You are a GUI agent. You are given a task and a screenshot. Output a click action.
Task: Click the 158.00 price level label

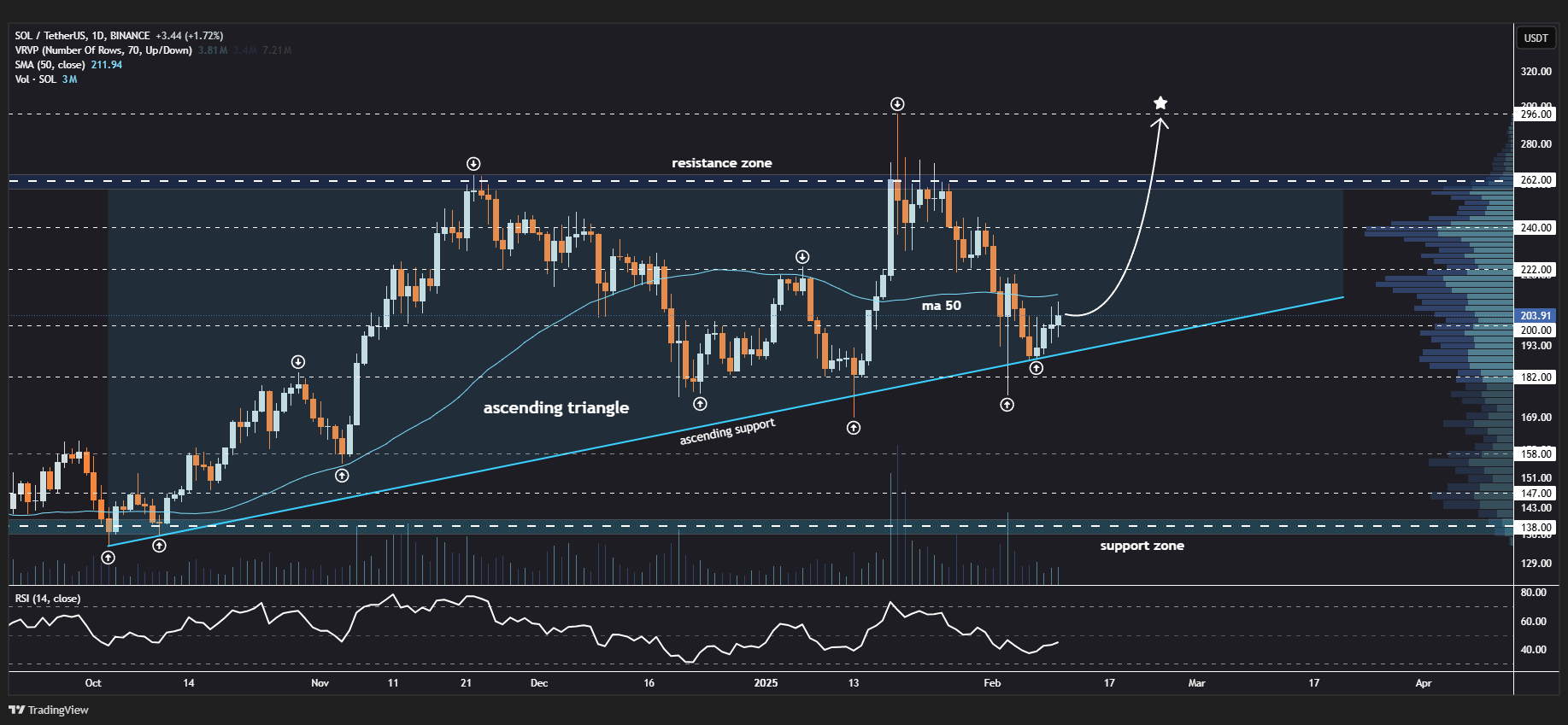point(1536,454)
